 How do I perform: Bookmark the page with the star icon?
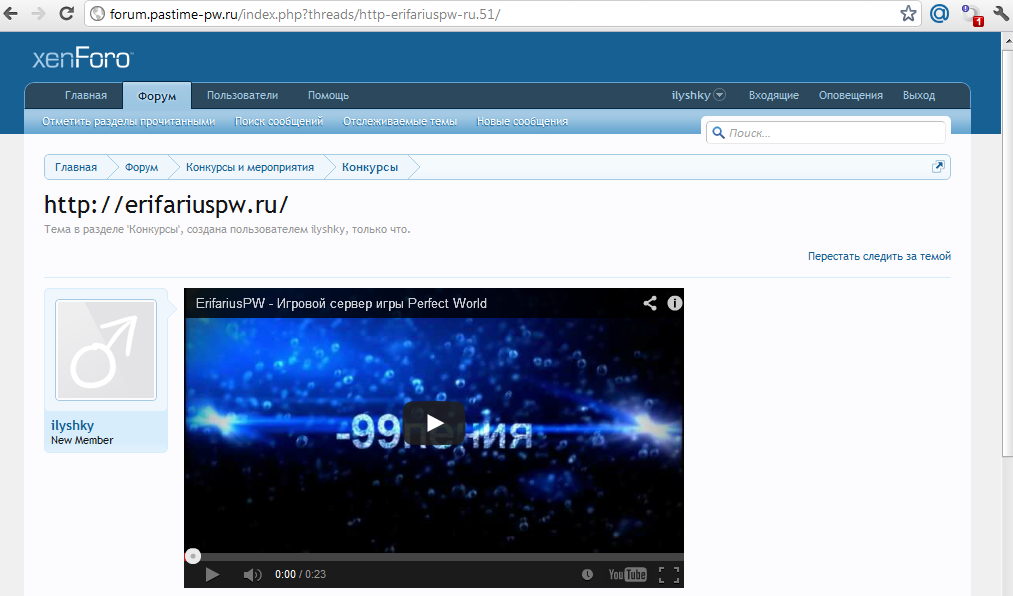pyautogui.click(x=908, y=14)
